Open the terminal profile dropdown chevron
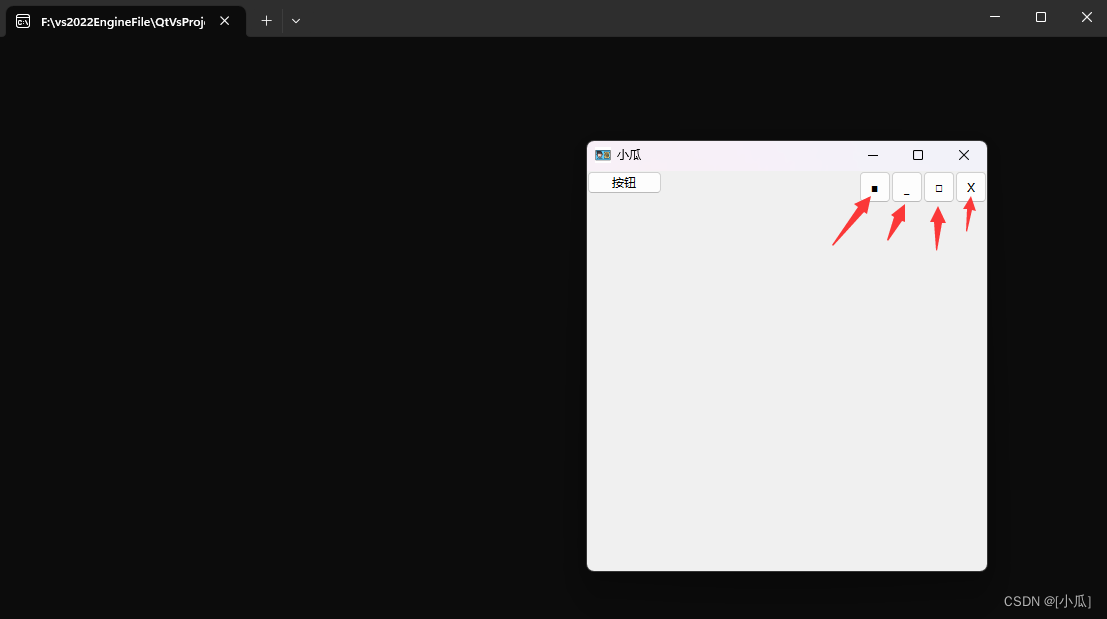1107x619 pixels. tap(296, 21)
